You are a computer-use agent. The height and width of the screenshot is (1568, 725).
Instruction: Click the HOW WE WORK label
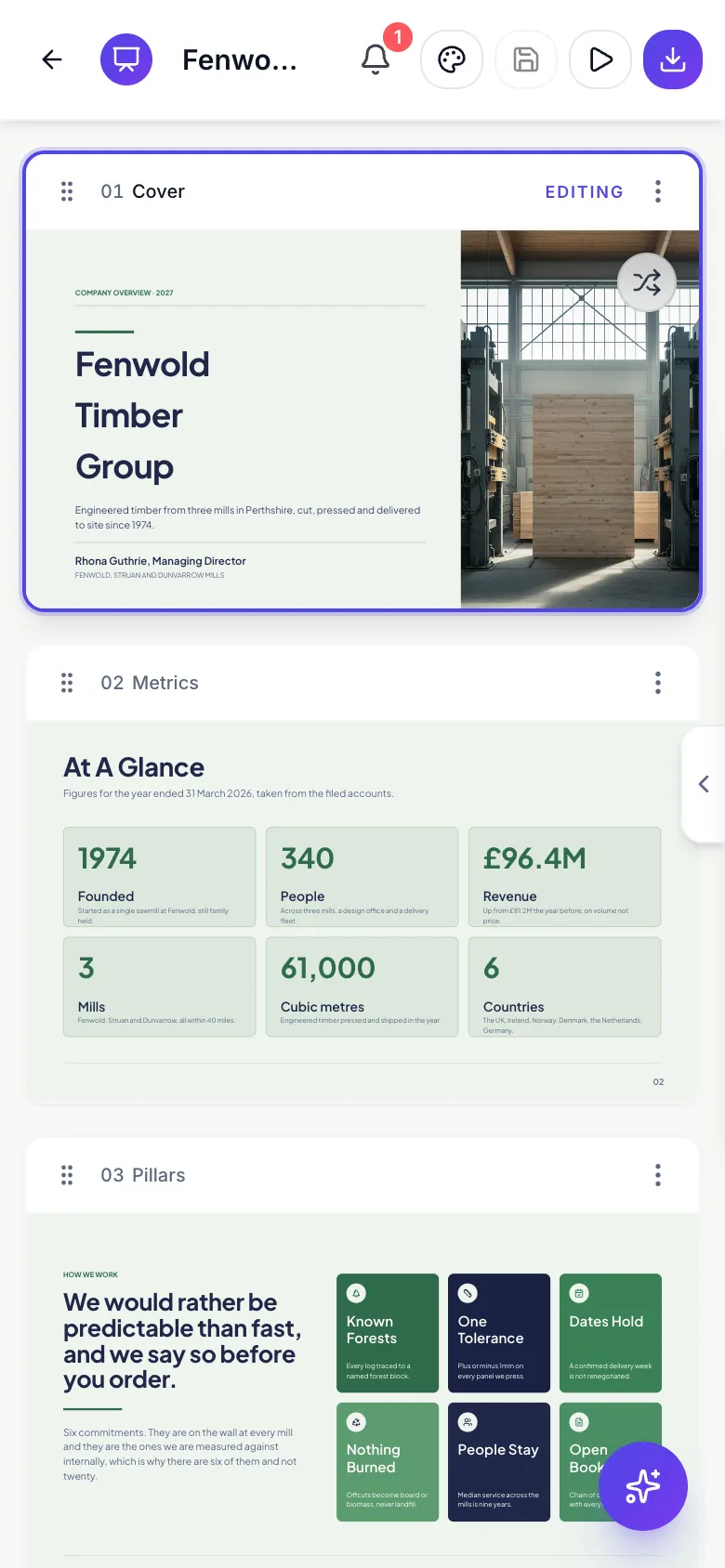91,1274
